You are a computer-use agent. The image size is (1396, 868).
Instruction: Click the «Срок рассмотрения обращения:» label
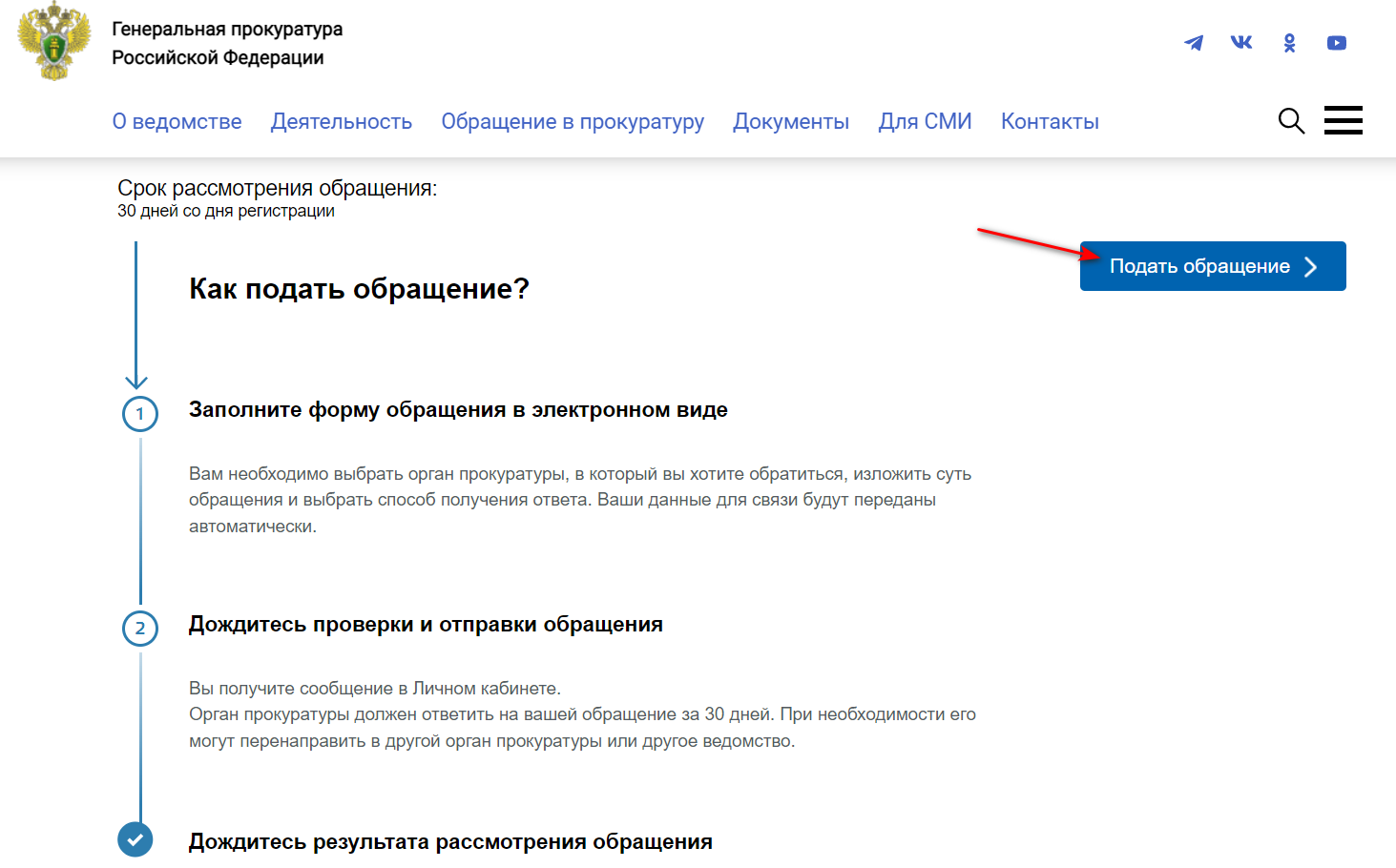[x=277, y=188]
